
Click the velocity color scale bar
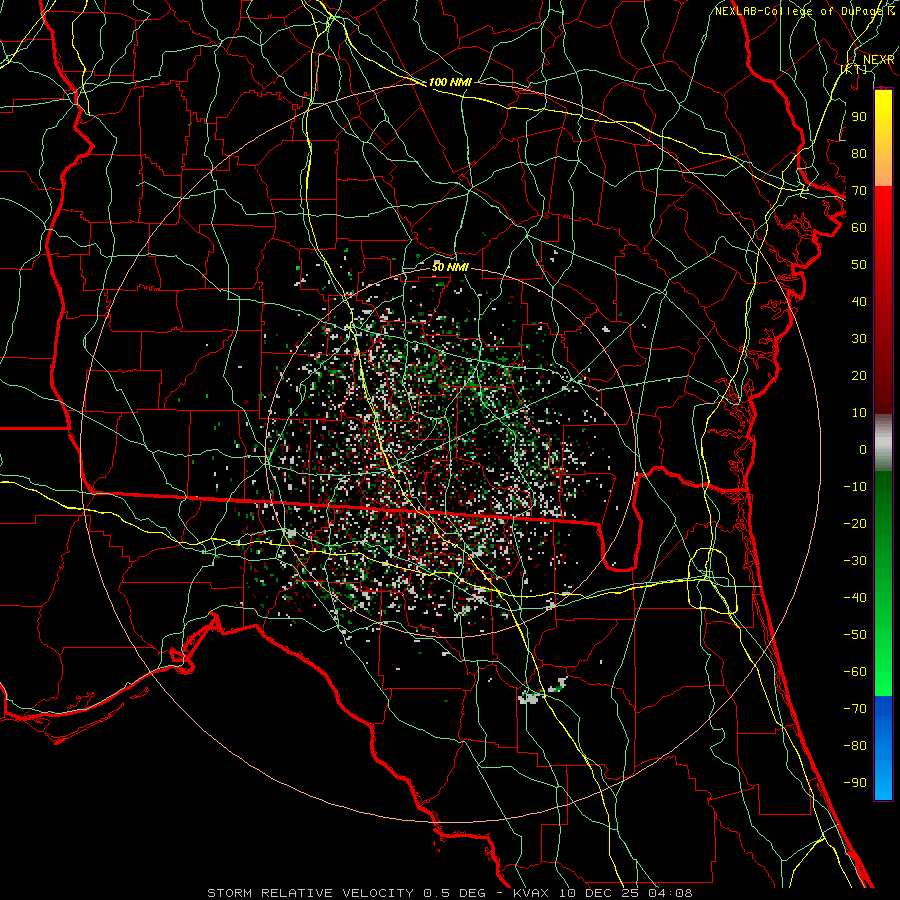[x=883, y=444]
